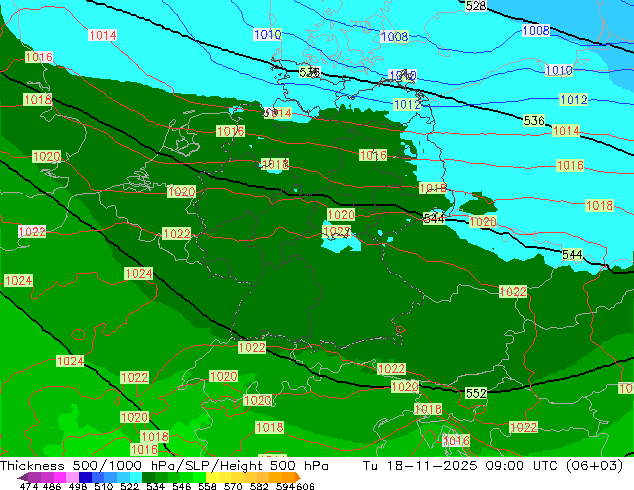634x490 pixels.
Task: Click the 558 legend value
Action: pos(207,486)
